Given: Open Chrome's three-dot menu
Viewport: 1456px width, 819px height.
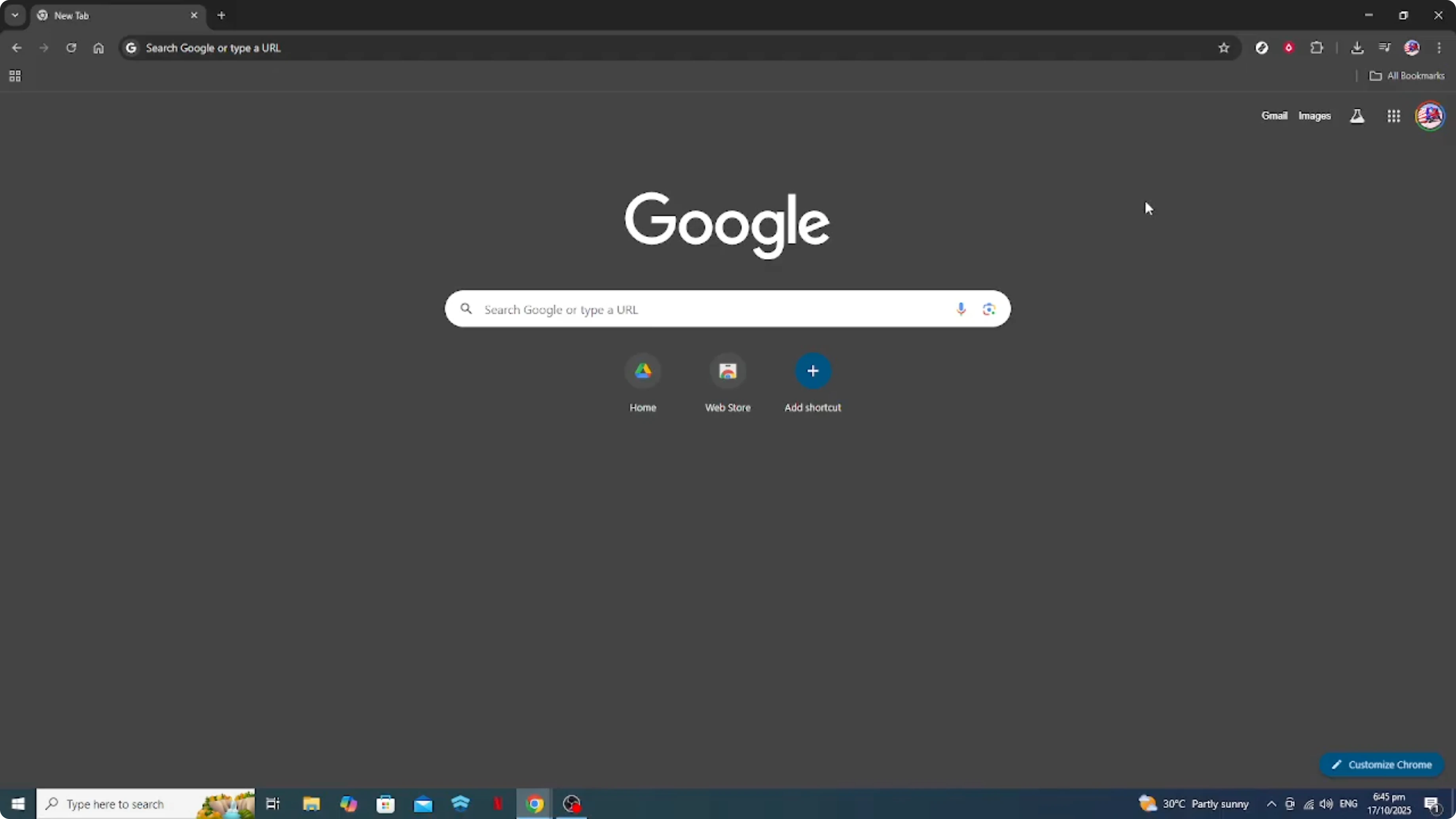Looking at the screenshot, I should click(x=1440, y=48).
